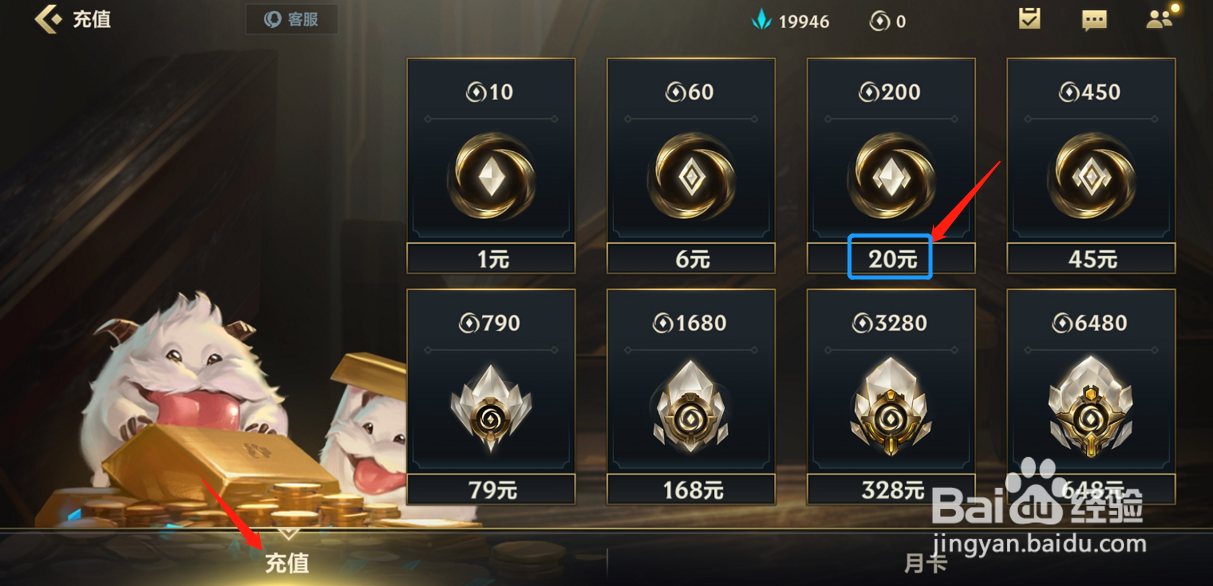Screen dimensions: 1213x586
Task: Open the 客服 customer service button
Action: tap(291, 19)
